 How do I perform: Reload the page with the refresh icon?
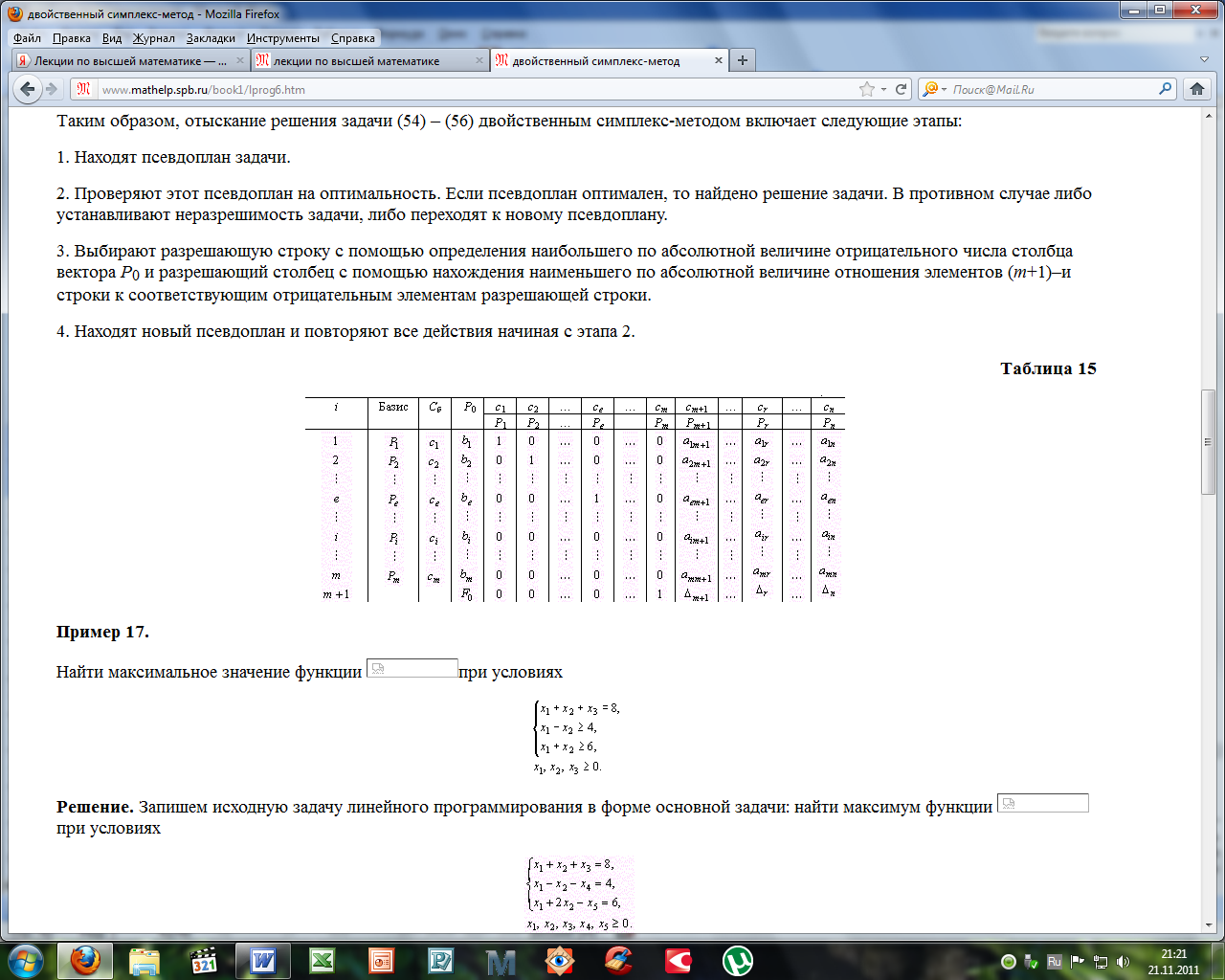point(901,89)
